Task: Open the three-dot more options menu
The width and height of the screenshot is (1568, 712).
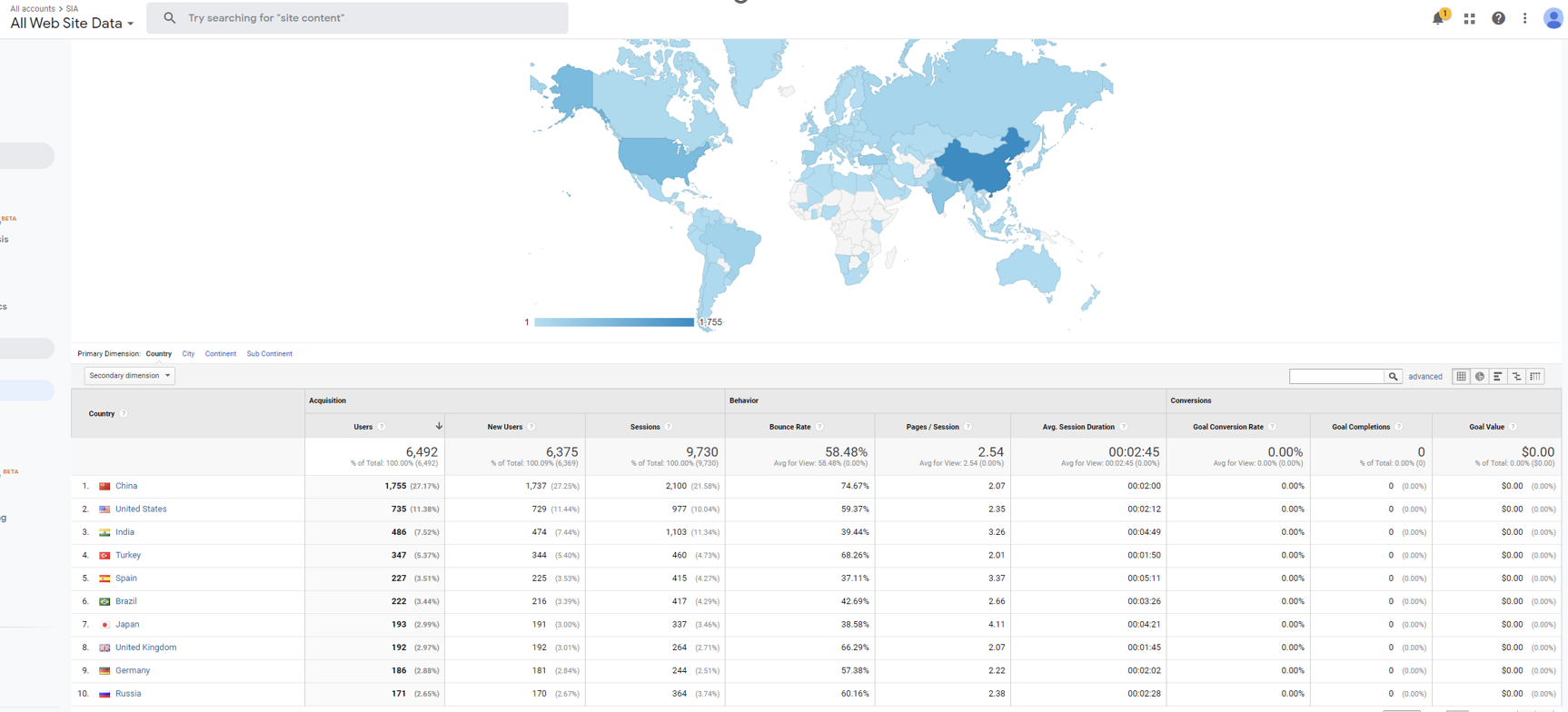Action: coord(1525,18)
